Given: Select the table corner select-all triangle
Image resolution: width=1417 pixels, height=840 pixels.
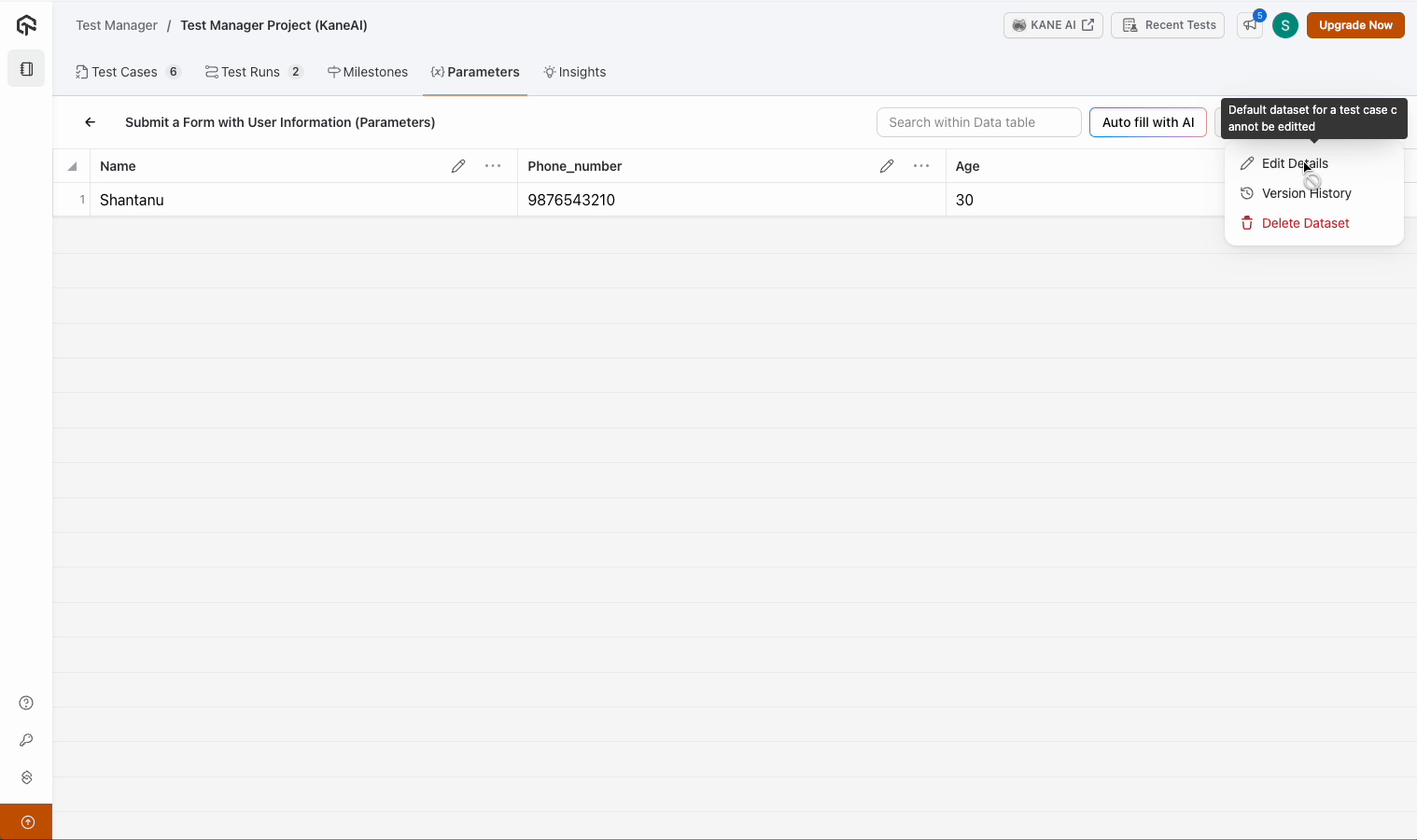Looking at the screenshot, I should pos(72,166).
